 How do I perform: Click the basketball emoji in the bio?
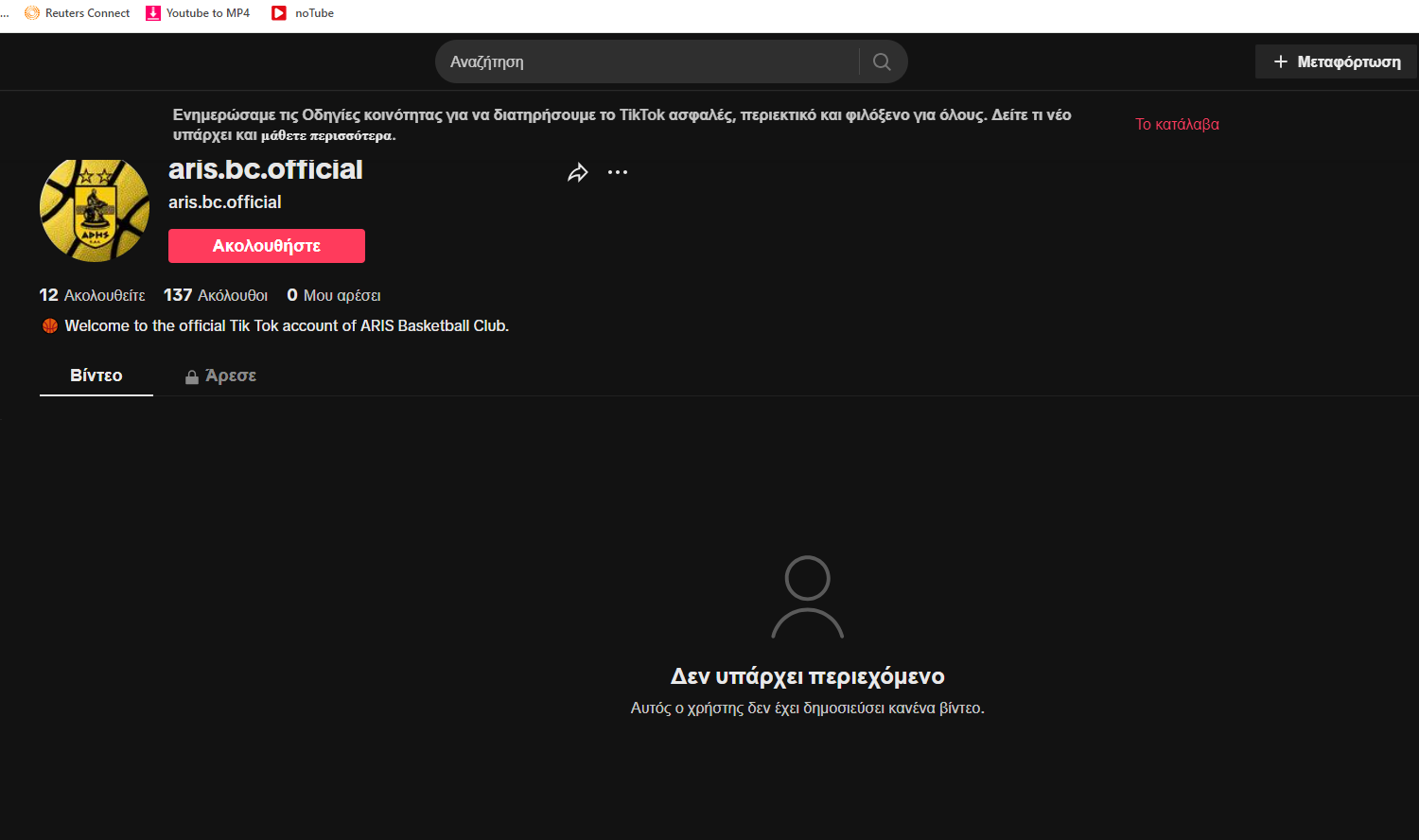50,325
